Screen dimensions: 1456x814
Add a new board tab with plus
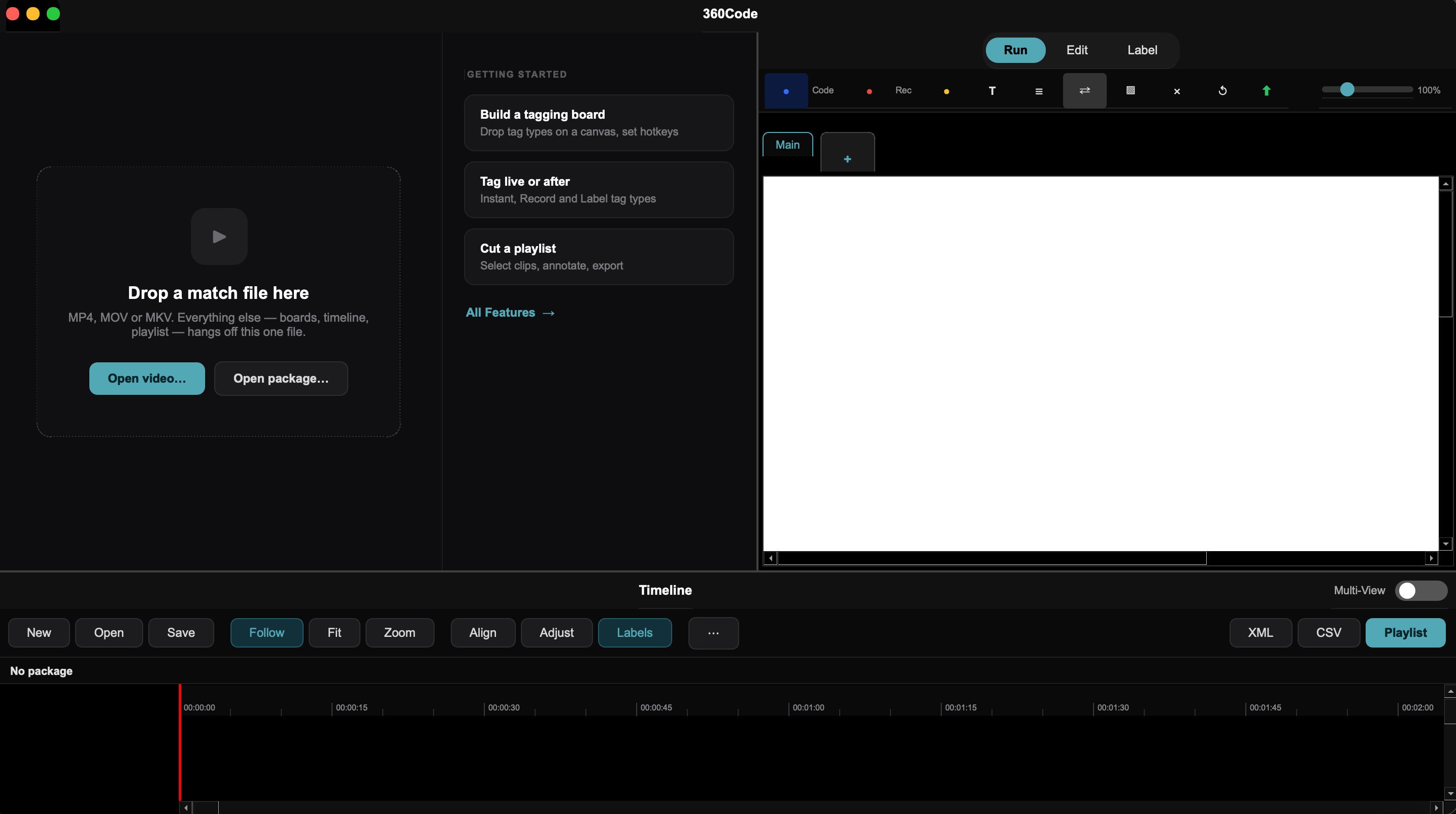(847, 153)
